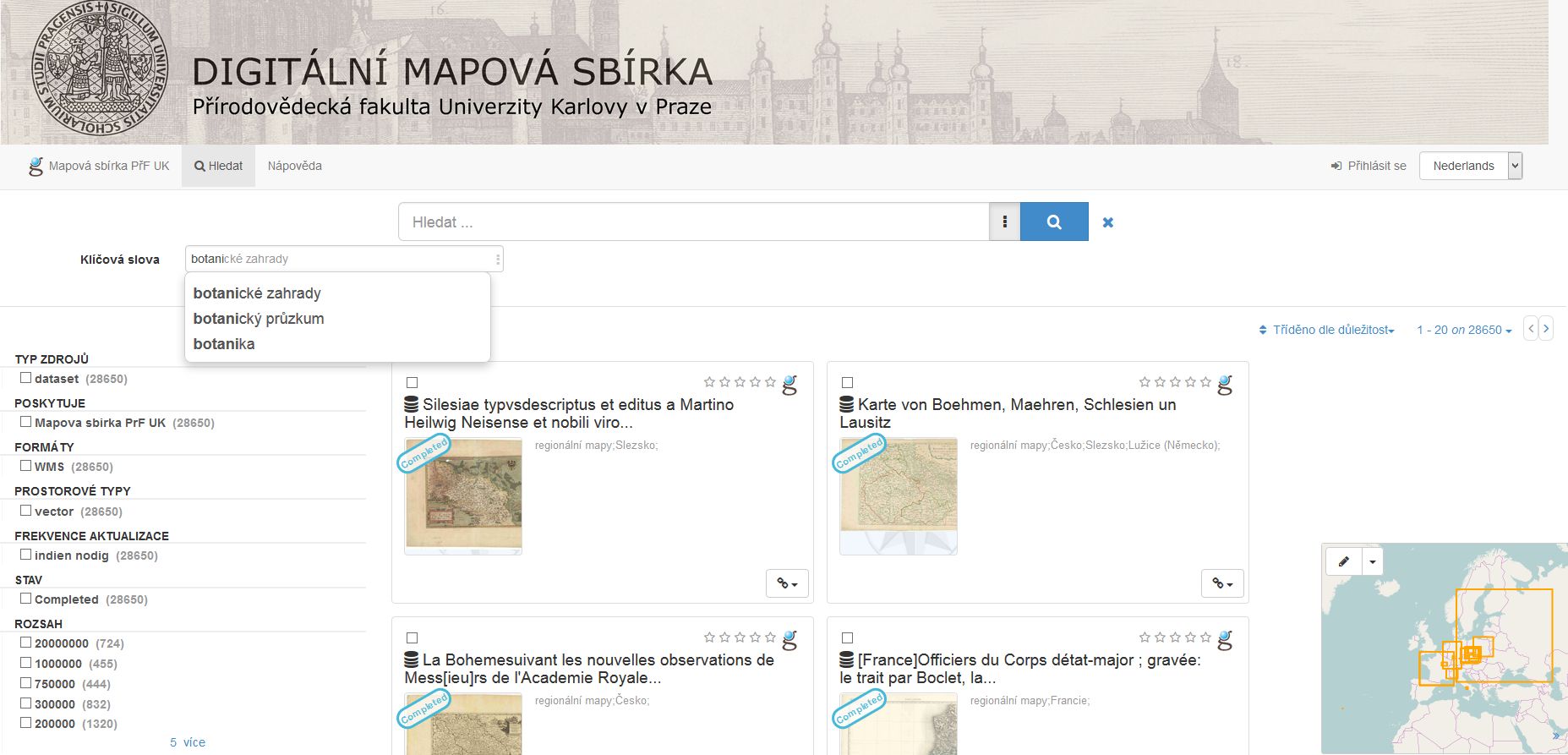Viewport: 1568px width, 755px height.
Task: Click the Klíčová slova keywords input
Action: [x=344, y=259]
